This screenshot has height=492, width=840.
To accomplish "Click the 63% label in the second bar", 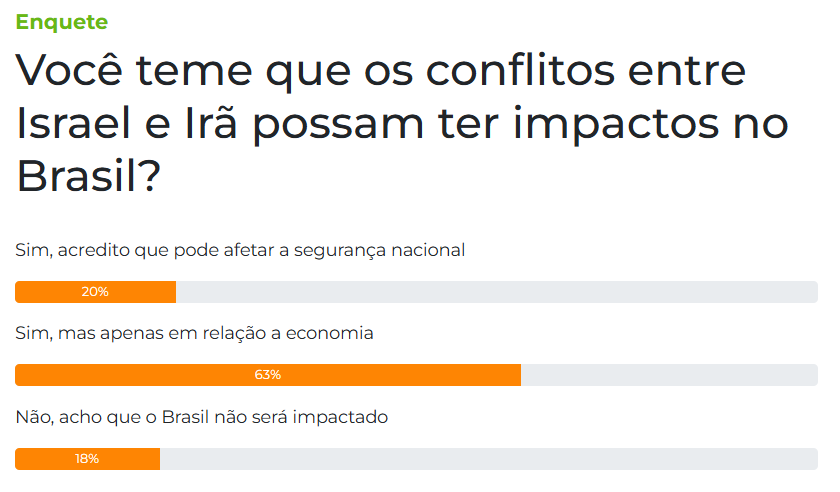I will 268,375.
